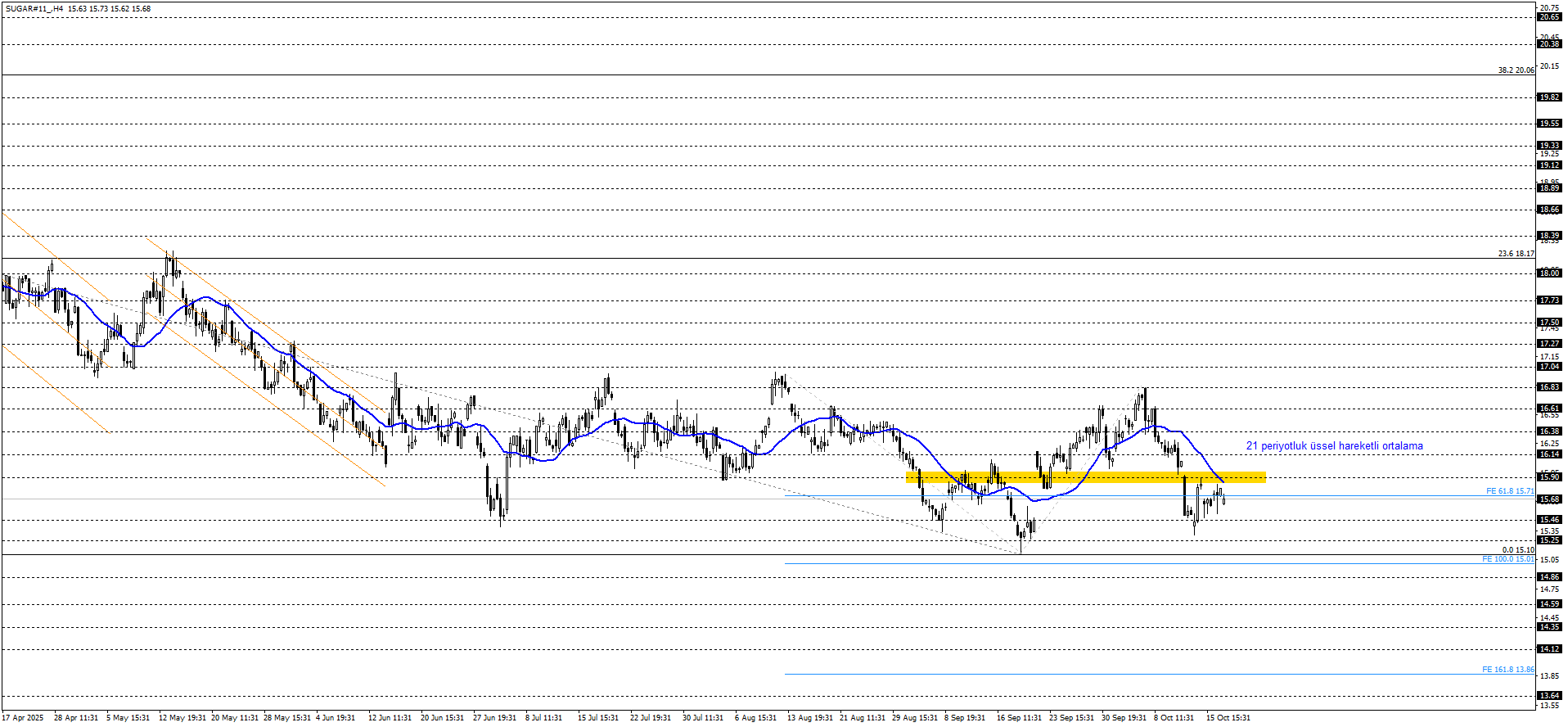Click the FE 100.0 15.01 expansion label
Image resolution: width=1568 pixels, height=727 pixels.
(x=1507, y=559)
